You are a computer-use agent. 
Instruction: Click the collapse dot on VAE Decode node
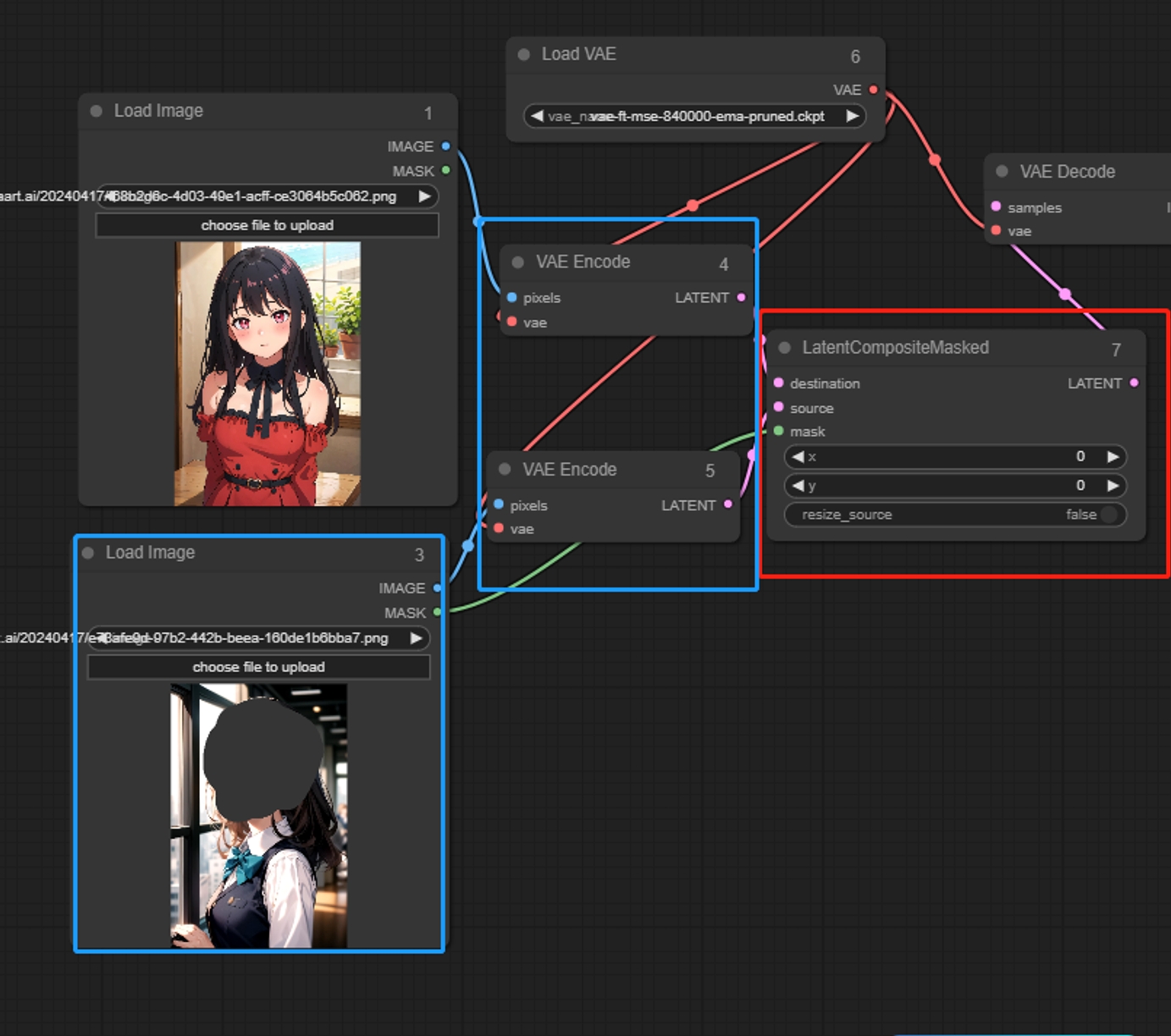click(1002, 172)
